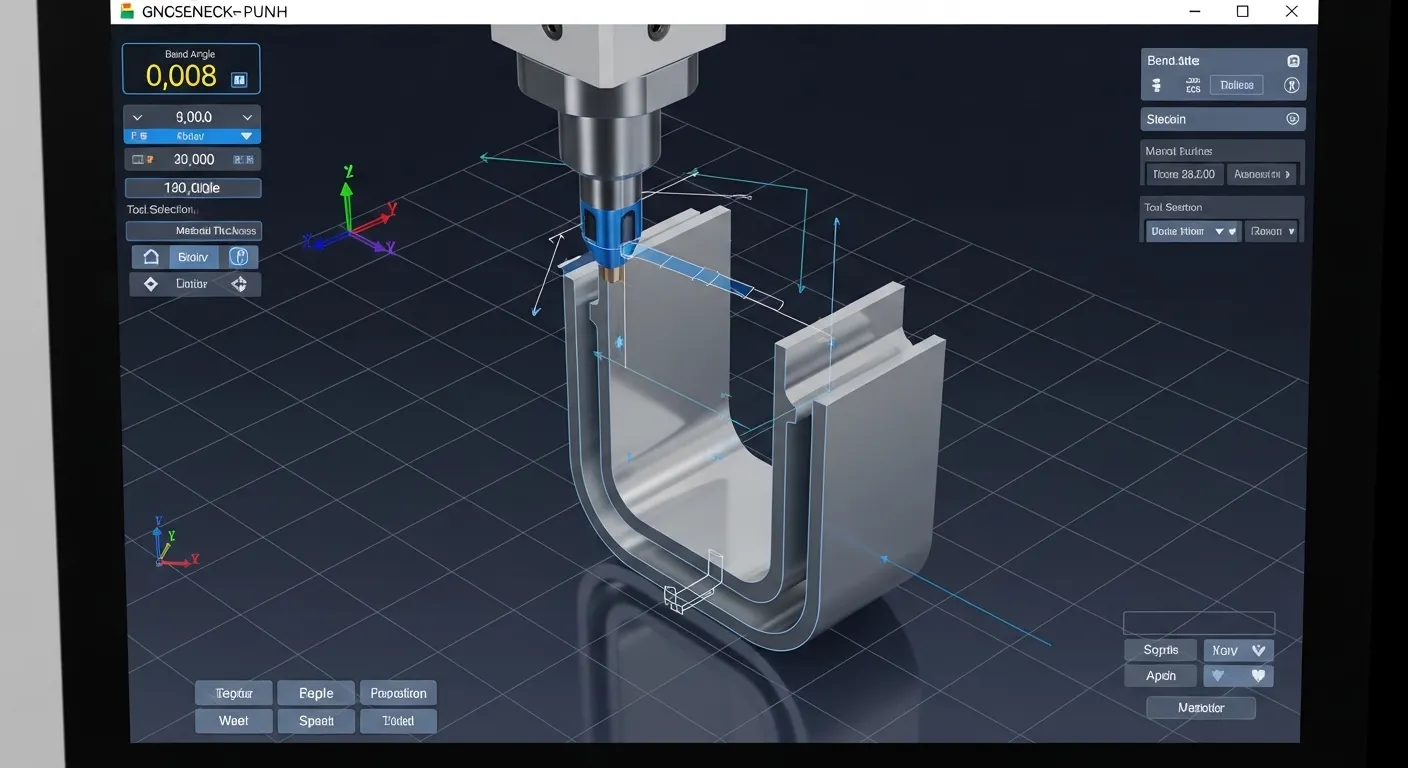
Task: Click the diamond icon left of Dotter
Action: (x=151, y=284)
